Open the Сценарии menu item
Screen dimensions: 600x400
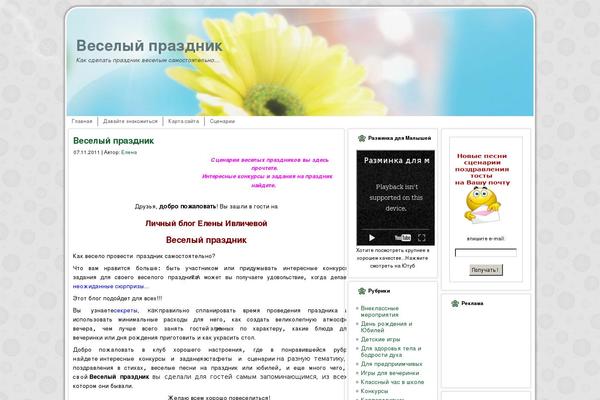(222, 121)
